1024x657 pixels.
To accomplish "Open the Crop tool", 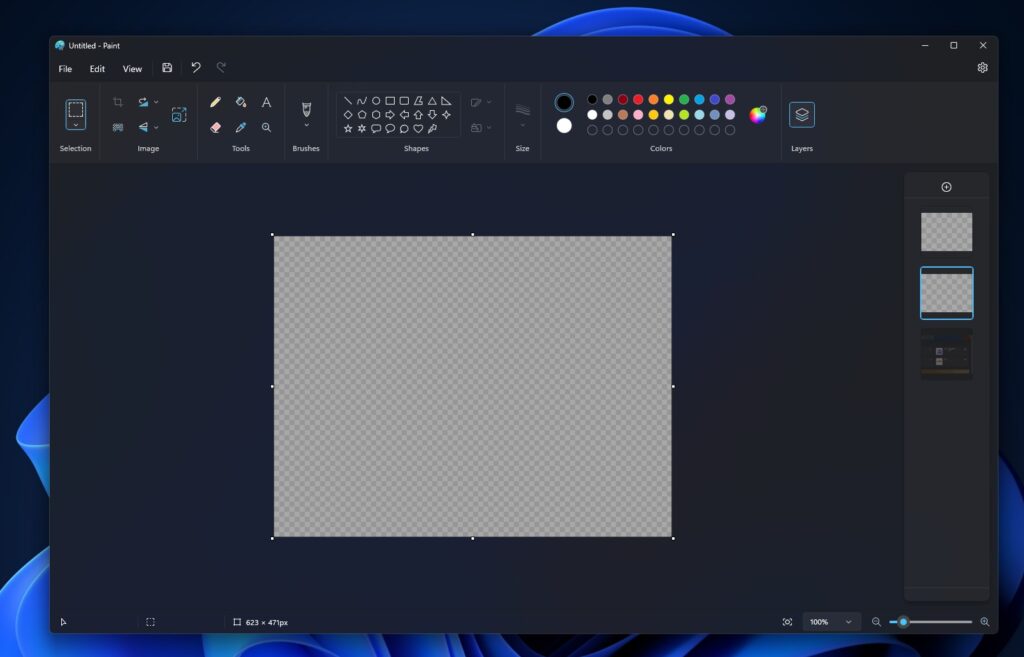I will tap(119, 102).
